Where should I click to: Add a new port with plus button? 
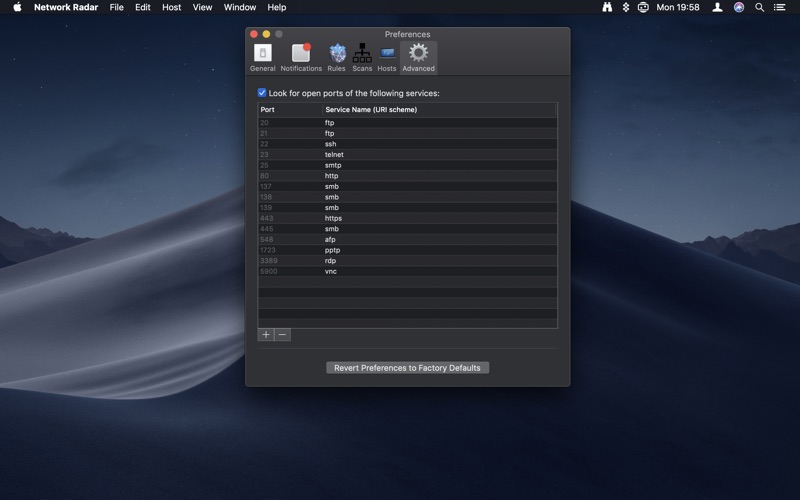pos(266,335)
